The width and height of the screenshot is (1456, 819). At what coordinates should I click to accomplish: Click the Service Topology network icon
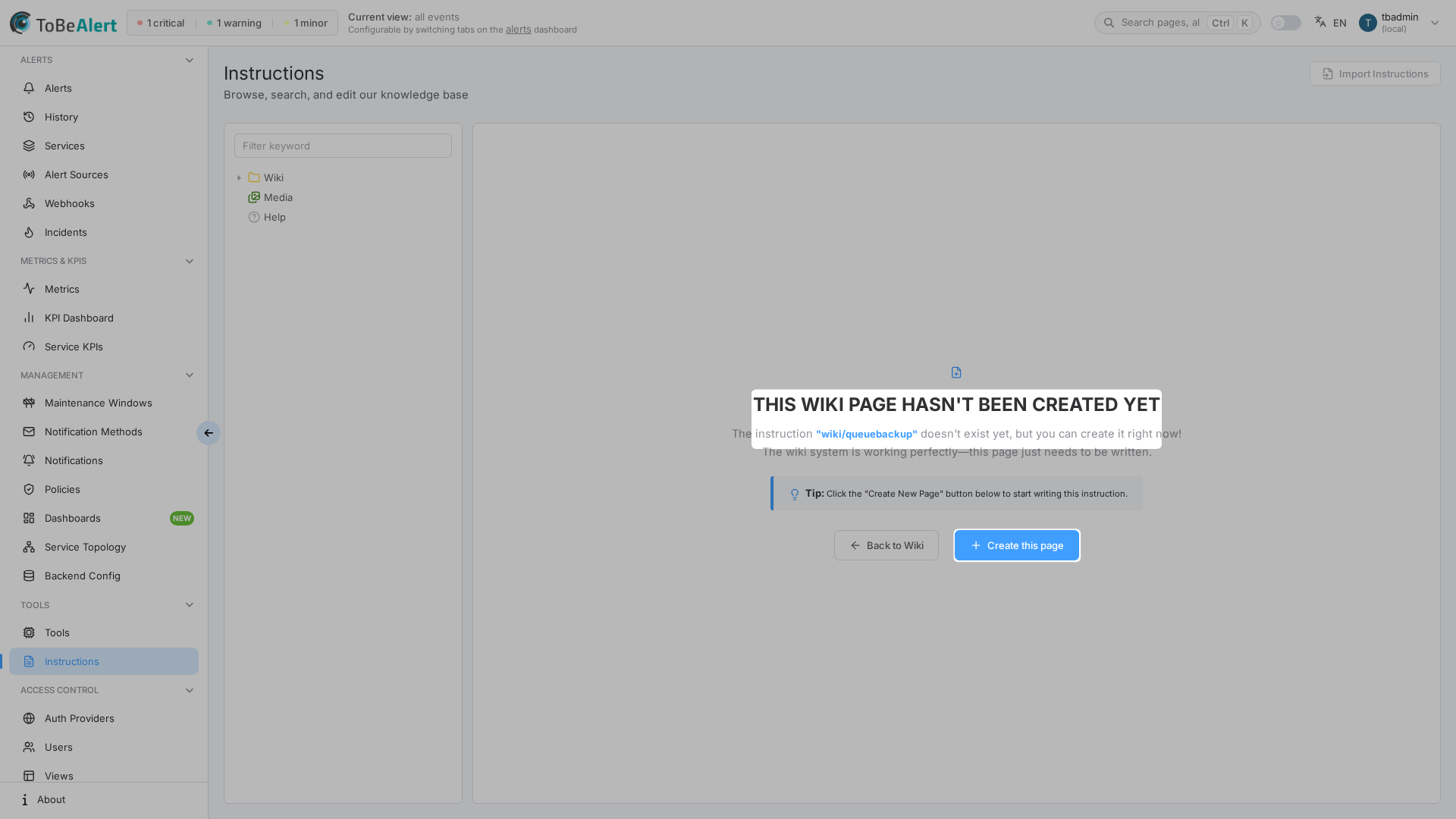(29, 547)
